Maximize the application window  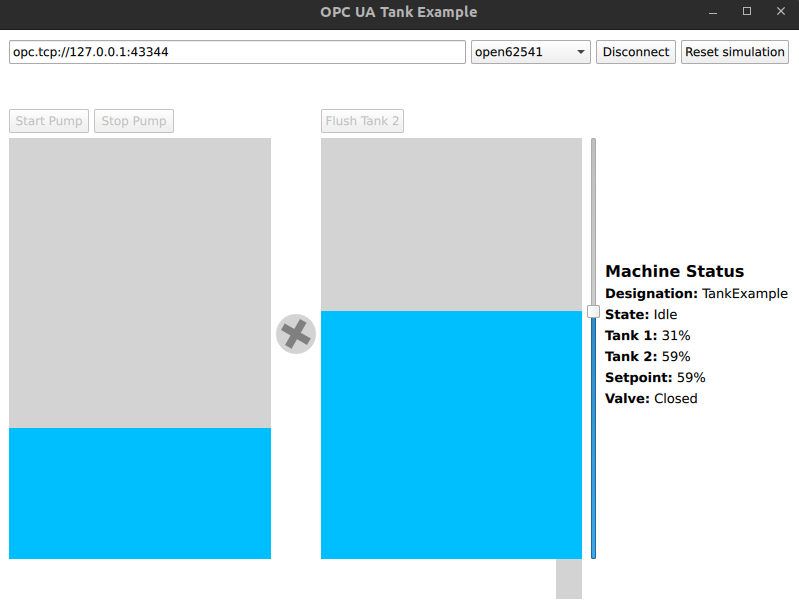746,12
